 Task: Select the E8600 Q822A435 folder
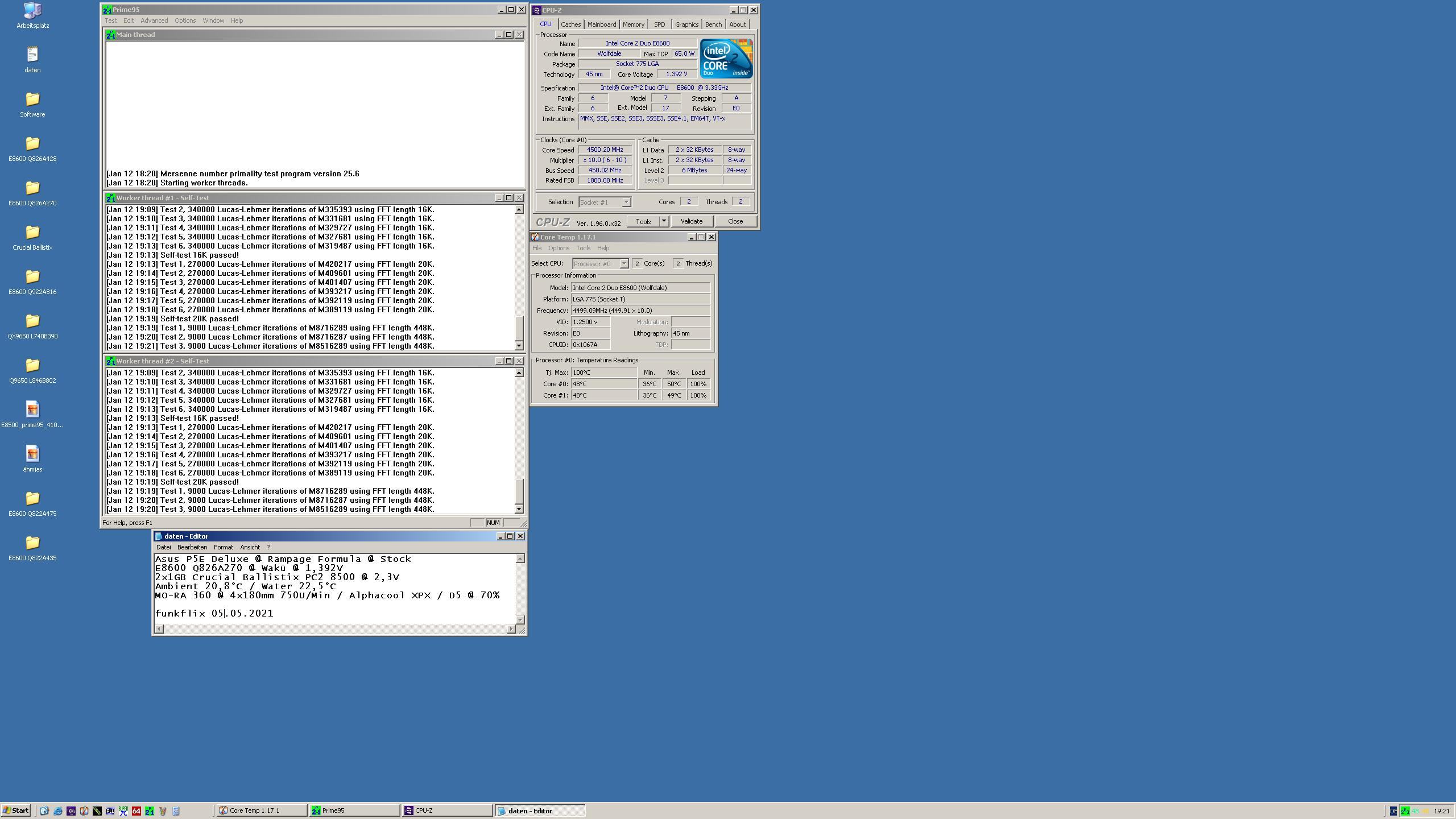pos(32,548)
